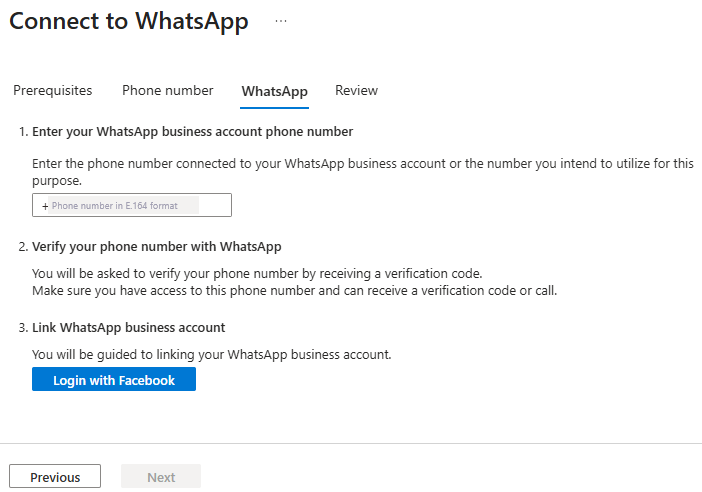Image resolution: width=702 pixels, height=492 pixels.
Task: Go to the Review tab
Action: 356,90
